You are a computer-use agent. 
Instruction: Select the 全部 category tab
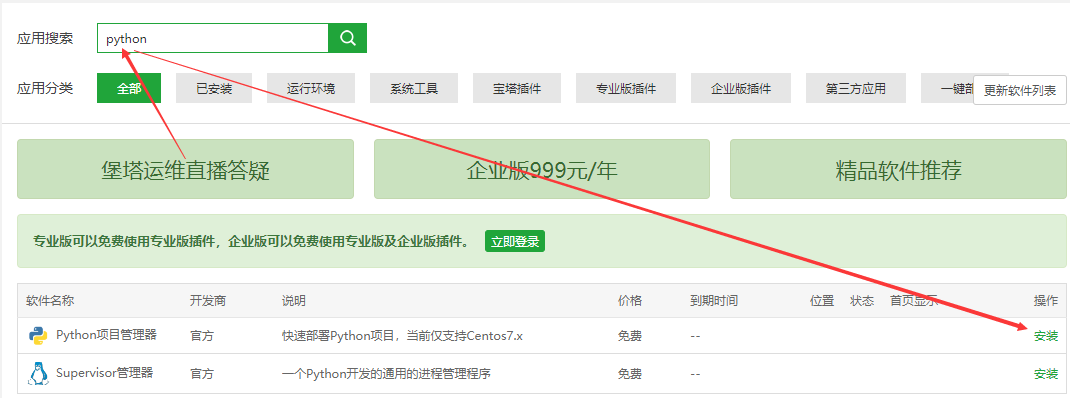[x=129, y=89]
